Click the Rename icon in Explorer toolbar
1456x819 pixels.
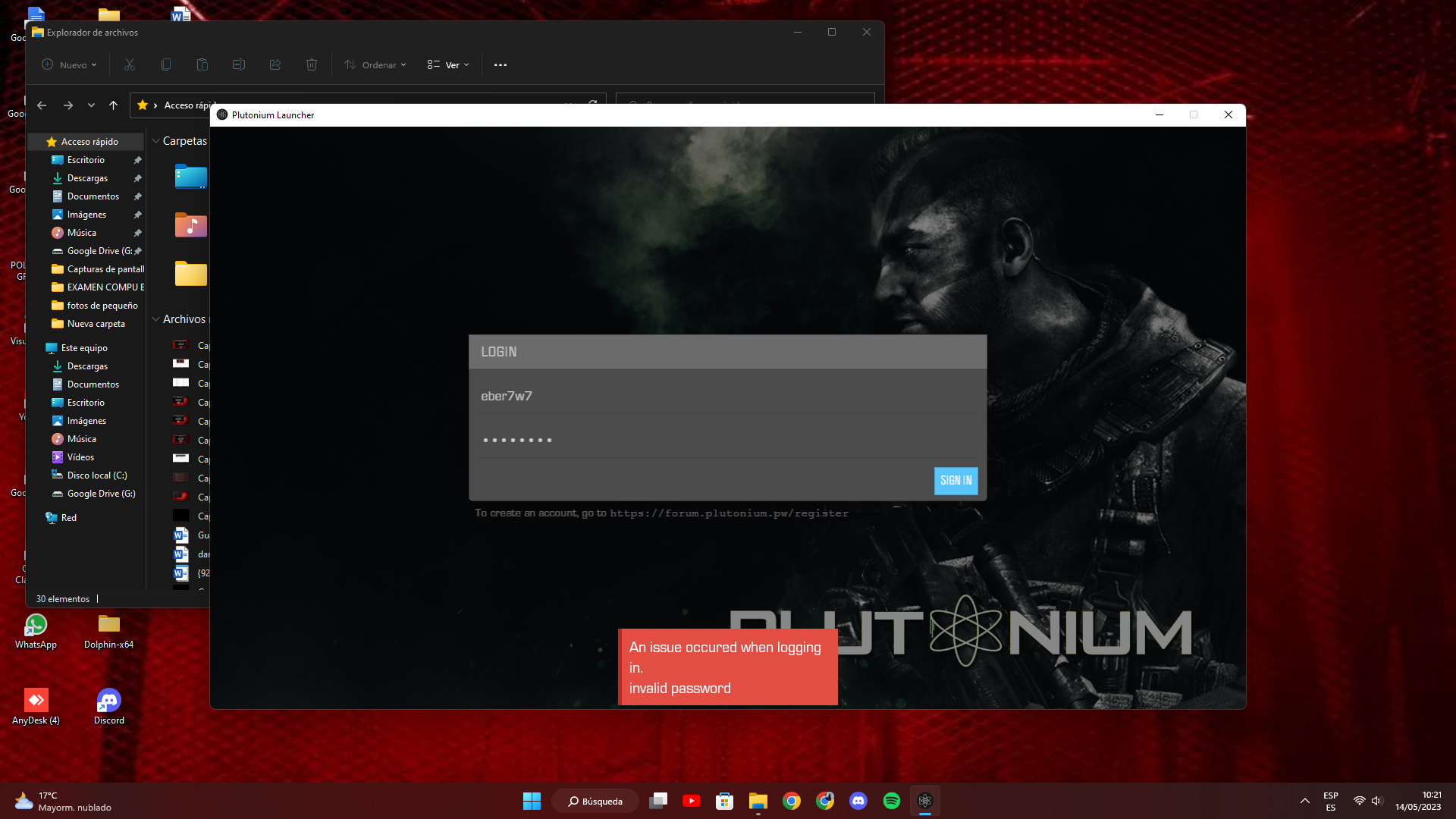tap(239, 64)
